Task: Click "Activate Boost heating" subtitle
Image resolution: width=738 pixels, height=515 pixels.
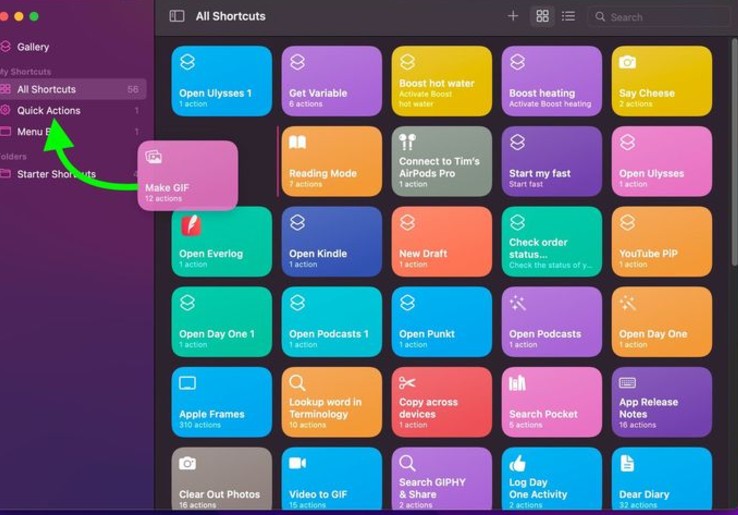Action: pyautogui.click(x=550, y=104)
